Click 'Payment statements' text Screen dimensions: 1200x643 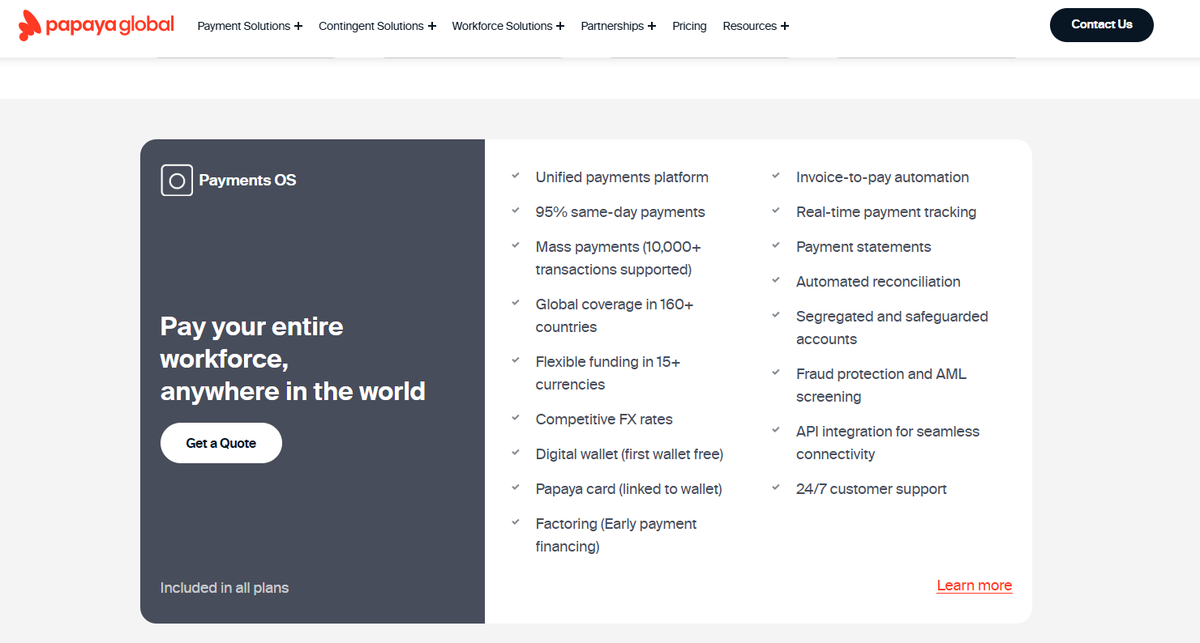pos(863,247)
